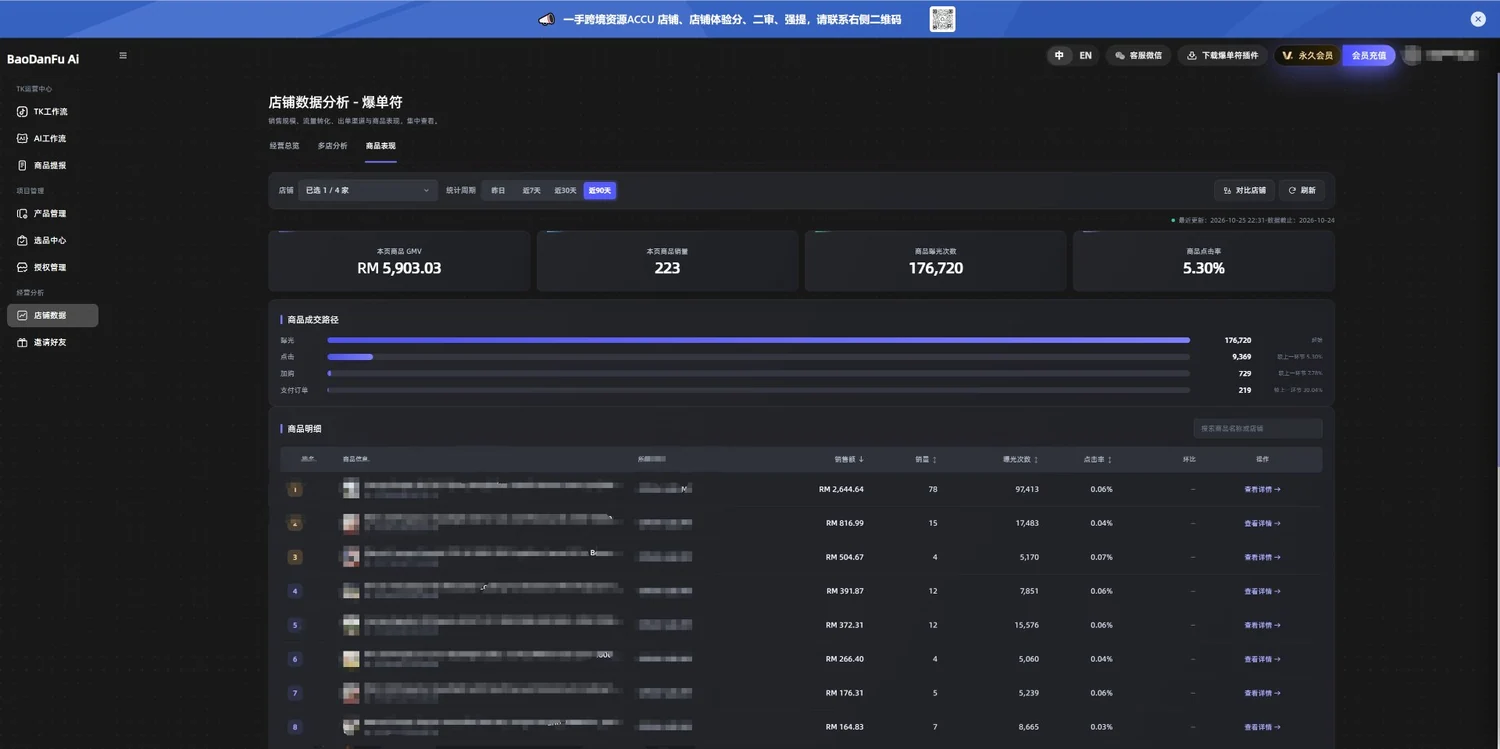Viewport: 1500px width, 749px height.
Task: Open 查看详情 for RM 2,644.64 row
Action: [1262, 489]
